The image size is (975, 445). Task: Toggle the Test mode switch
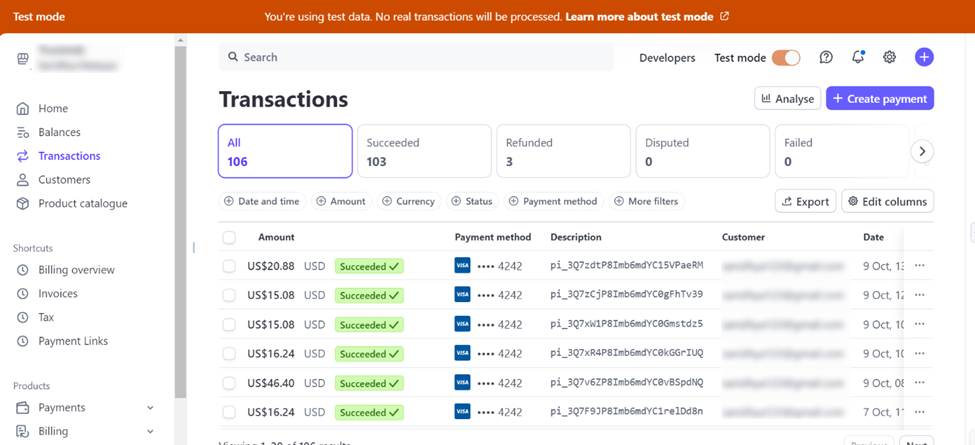tap(786, 58)
